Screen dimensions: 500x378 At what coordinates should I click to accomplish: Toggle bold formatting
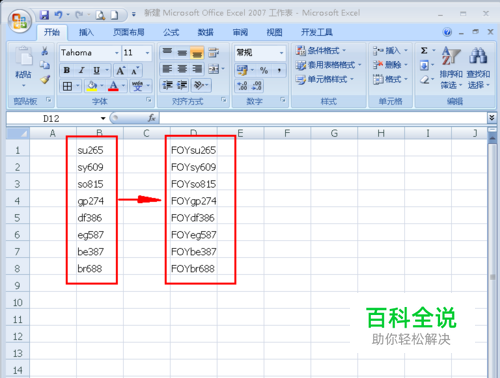tap(67, 70)
